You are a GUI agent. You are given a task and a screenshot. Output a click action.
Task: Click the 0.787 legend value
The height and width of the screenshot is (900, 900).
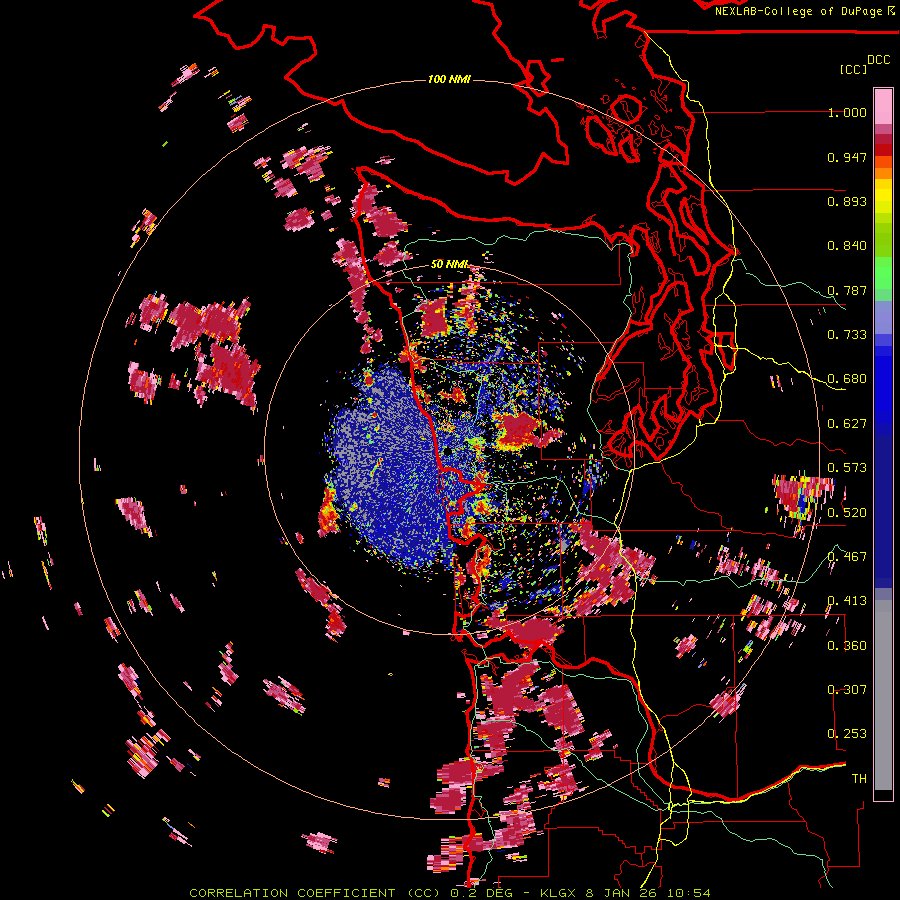(847, 290)
